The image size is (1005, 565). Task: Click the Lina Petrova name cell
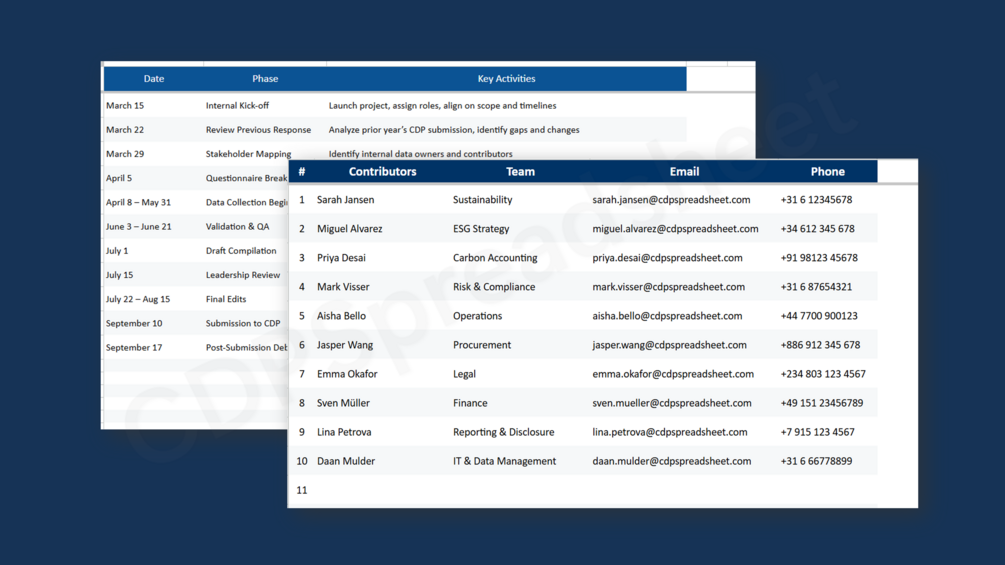344,432
